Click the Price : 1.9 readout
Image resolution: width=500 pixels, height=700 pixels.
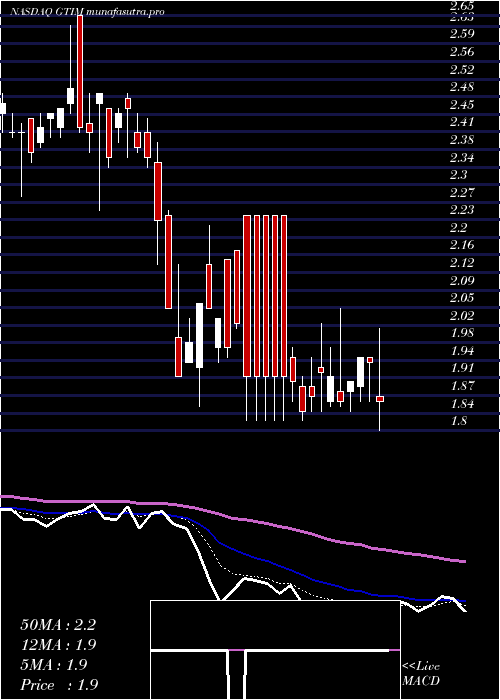59,685
